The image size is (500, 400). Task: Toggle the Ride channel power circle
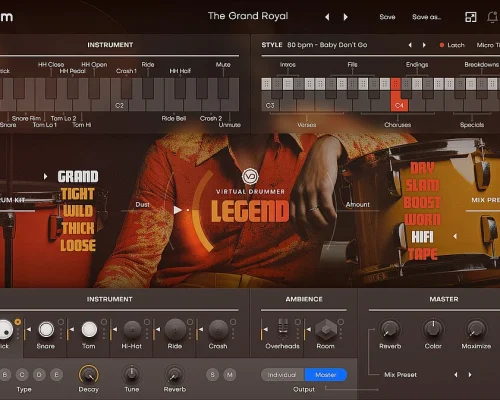[x=190, y=322]
